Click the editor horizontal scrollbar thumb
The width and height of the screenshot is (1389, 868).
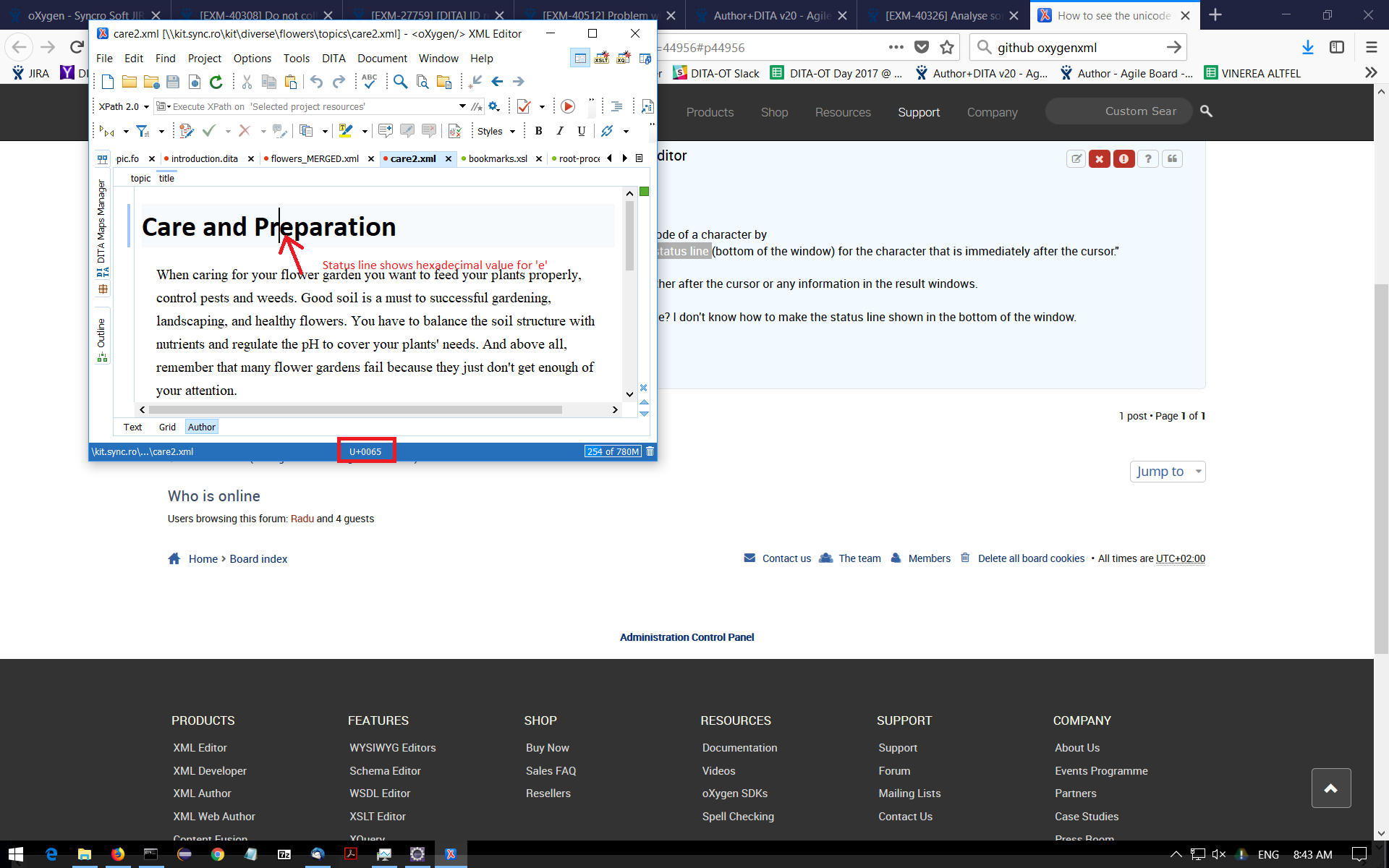coord(355,409)
